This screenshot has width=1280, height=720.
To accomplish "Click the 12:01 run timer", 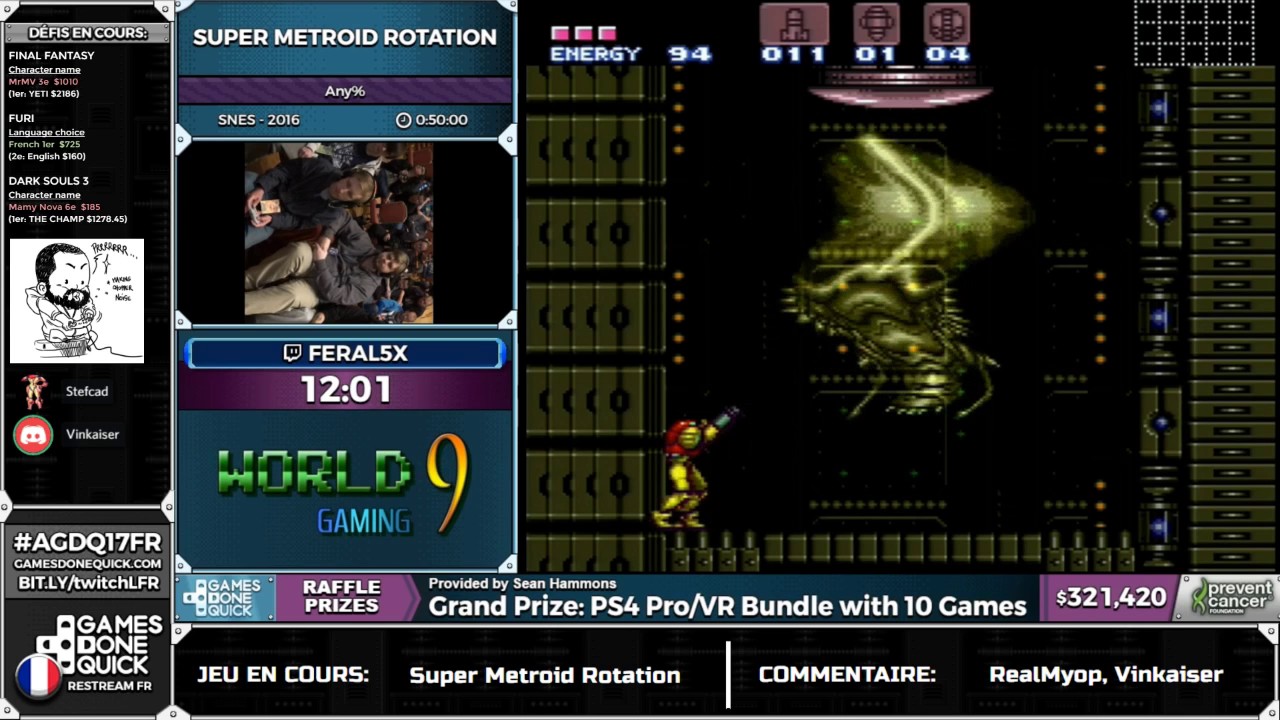I will [x=346, y=389].
